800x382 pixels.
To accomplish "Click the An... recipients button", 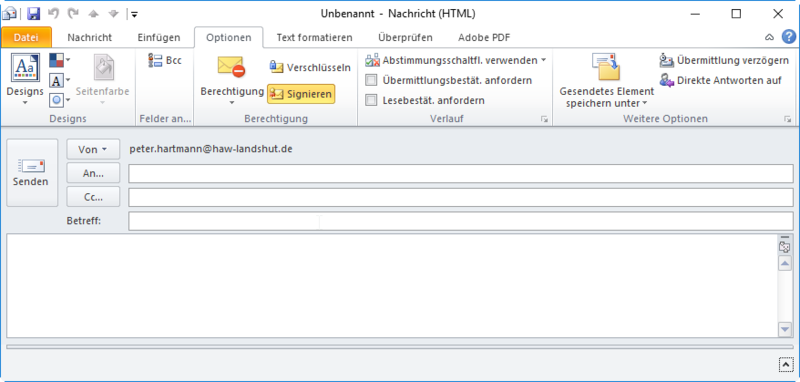I will point(93,172).
